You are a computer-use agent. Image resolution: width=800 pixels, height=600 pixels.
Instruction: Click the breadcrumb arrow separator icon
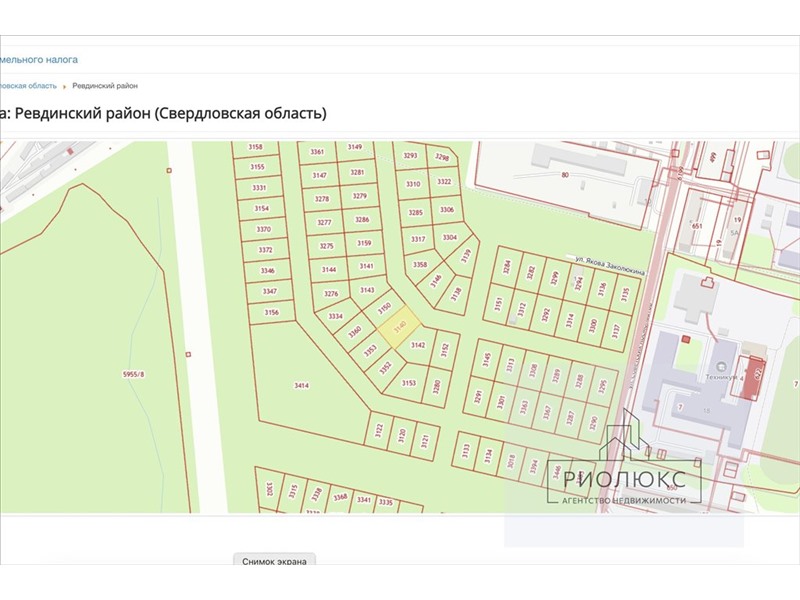coord(65,86)
